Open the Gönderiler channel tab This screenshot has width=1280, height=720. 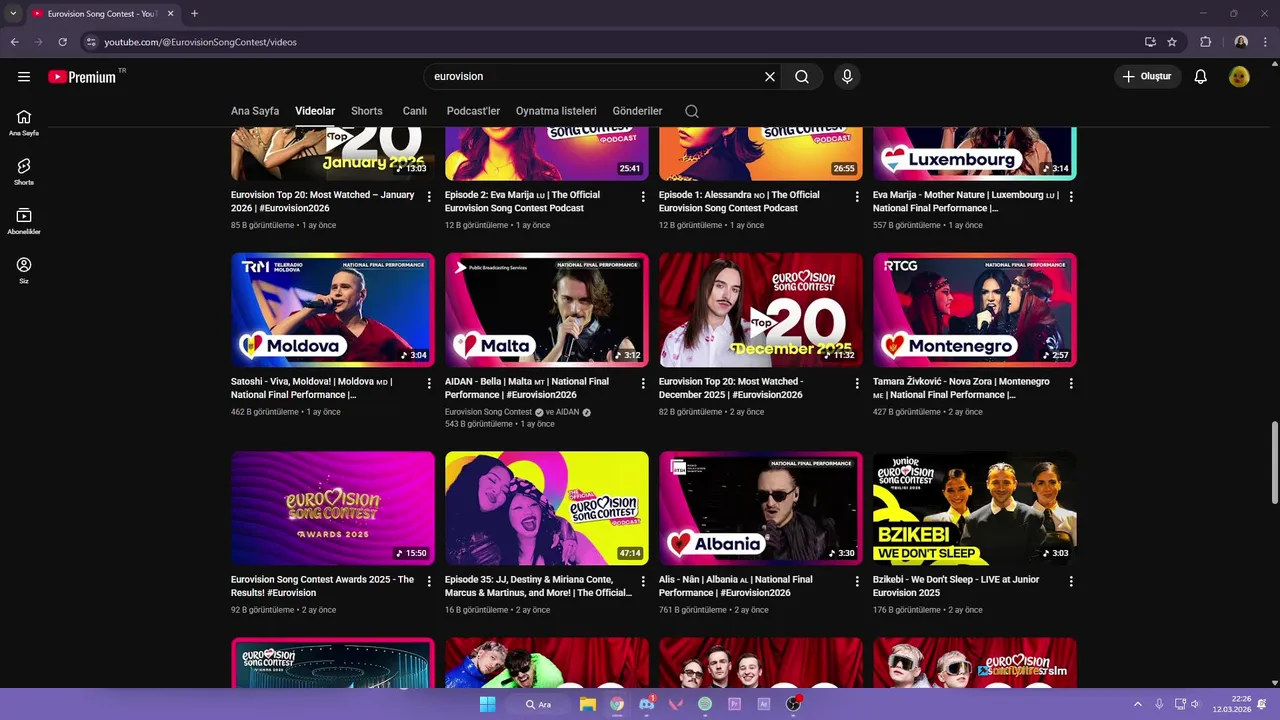click(x=637, y=111)
